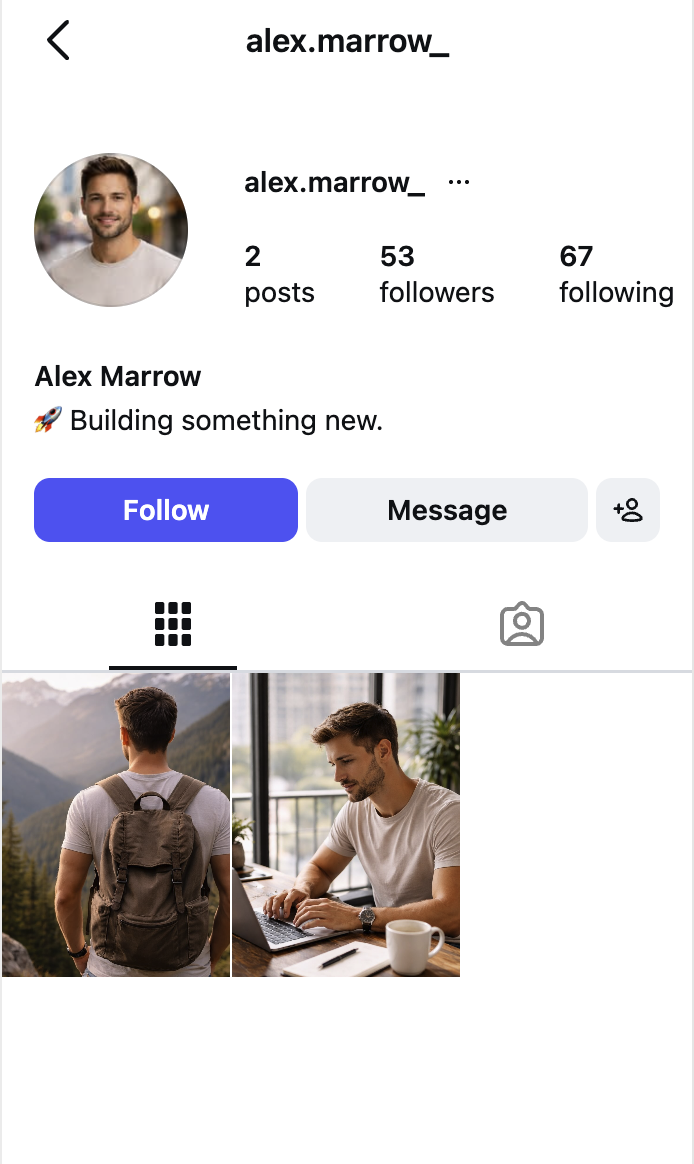The width and height of the screenshot is (694, 1164).
Task: Click the 'Building something new.' bio text
Action: click(226, 420)
